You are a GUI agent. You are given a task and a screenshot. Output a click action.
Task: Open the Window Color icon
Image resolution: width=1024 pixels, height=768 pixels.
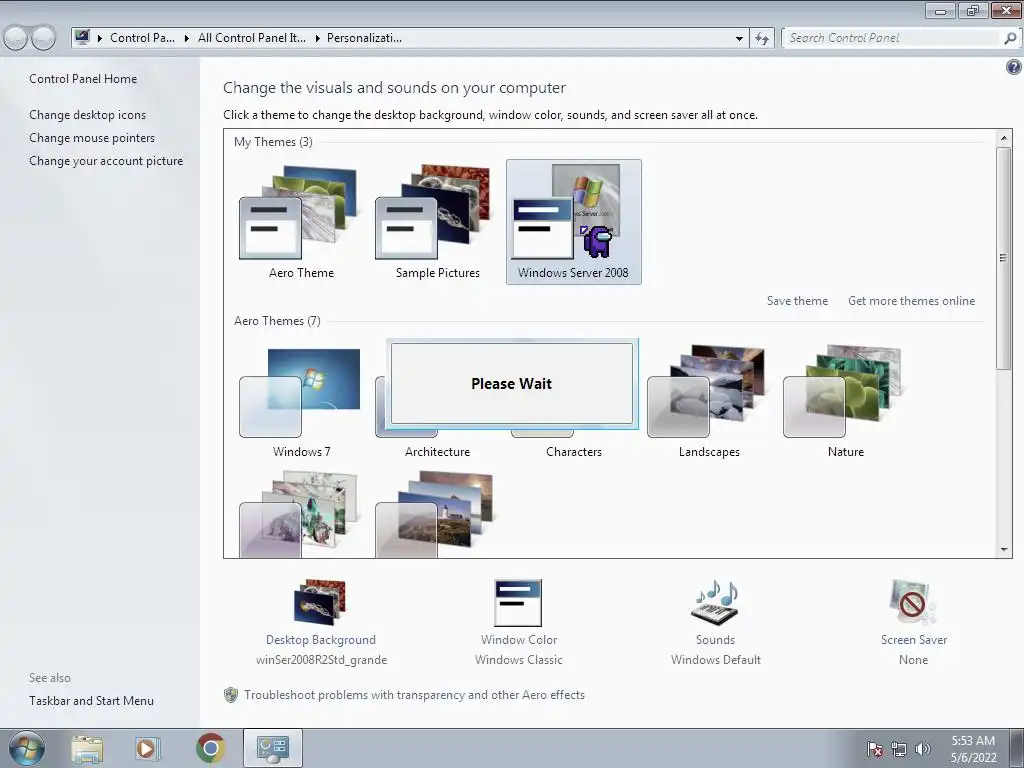tap(519, 603)
